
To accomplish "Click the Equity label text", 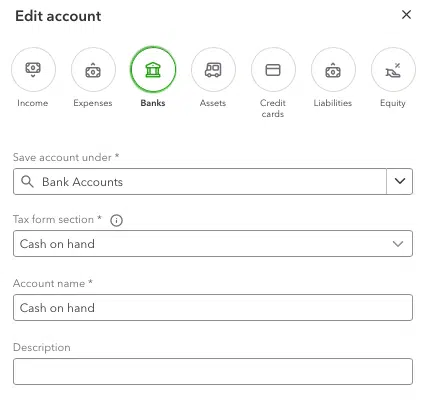I will coord(393,103).
